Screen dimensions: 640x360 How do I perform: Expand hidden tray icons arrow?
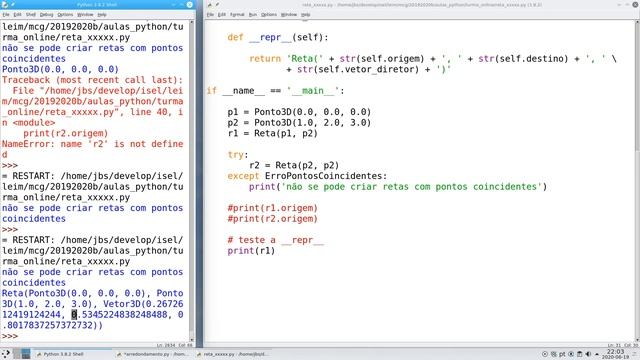click(597, 354)
